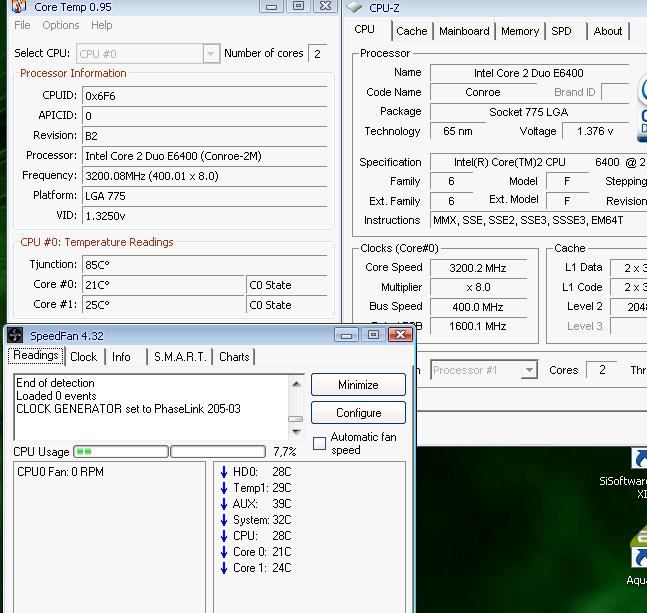Click the SpeedFan log scrollbar down arrow
This screenshot has height=613, width=647.
296,432
